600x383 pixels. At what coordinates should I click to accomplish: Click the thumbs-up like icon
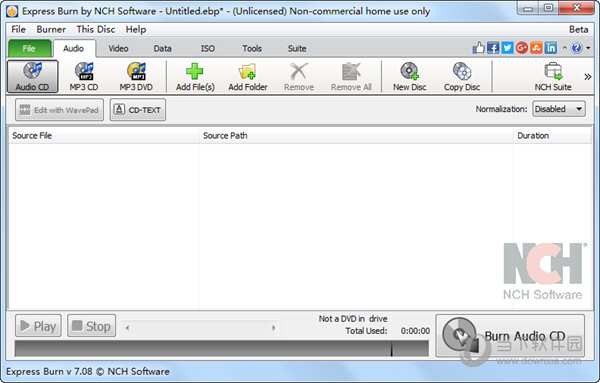tap(478, 48)
